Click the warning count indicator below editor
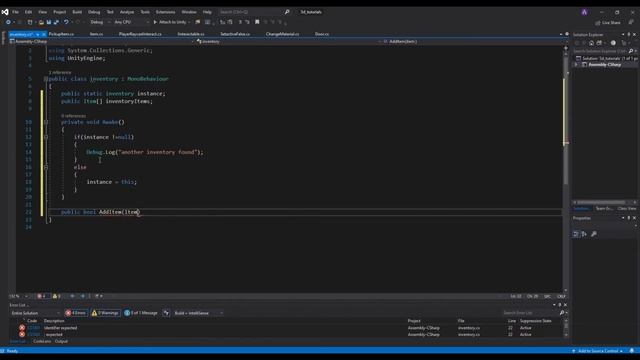The height and width of the screenshot is (360, 640). [x=57, y=296]
